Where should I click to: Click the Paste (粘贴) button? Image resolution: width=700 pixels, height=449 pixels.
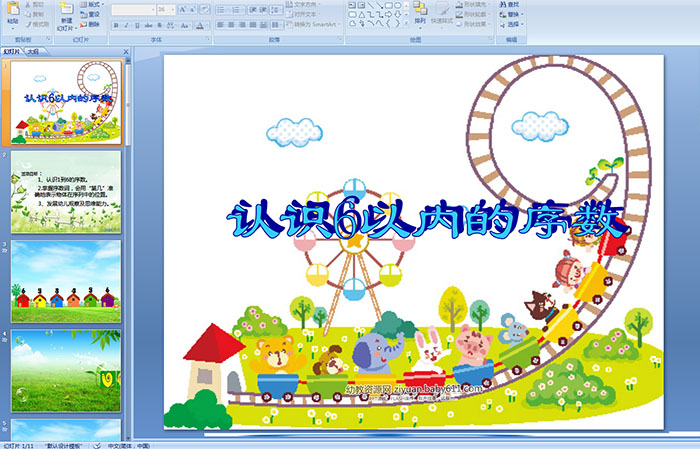click(13, 14)
